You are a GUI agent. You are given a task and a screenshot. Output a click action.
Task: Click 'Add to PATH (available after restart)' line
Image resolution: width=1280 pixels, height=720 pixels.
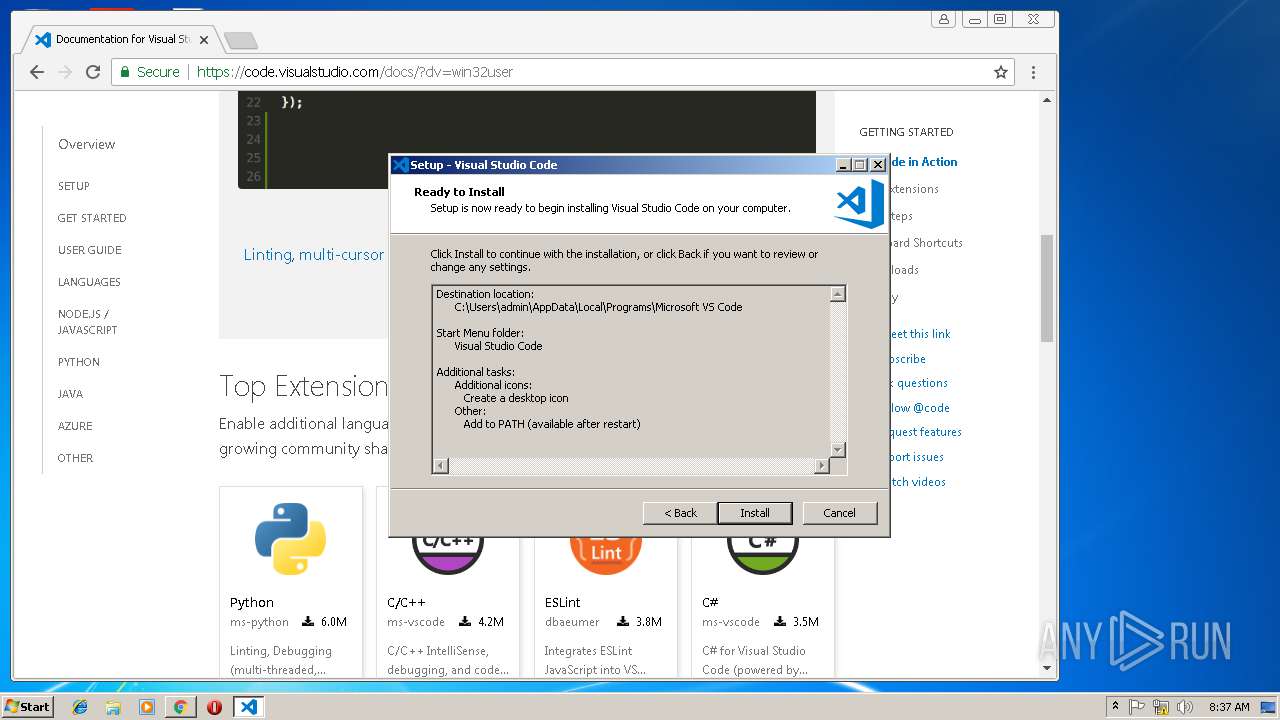tap(552, 424)
